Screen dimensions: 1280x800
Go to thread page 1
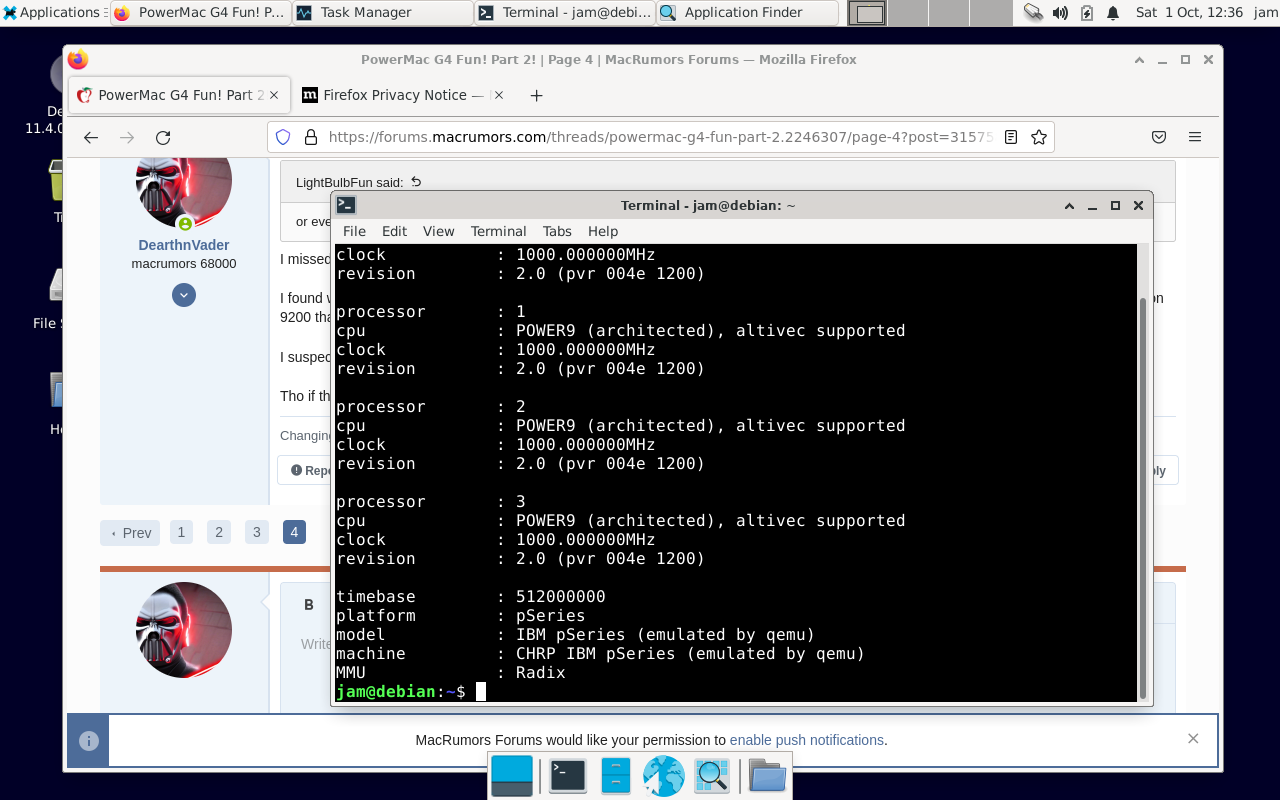tap(181, 532)
